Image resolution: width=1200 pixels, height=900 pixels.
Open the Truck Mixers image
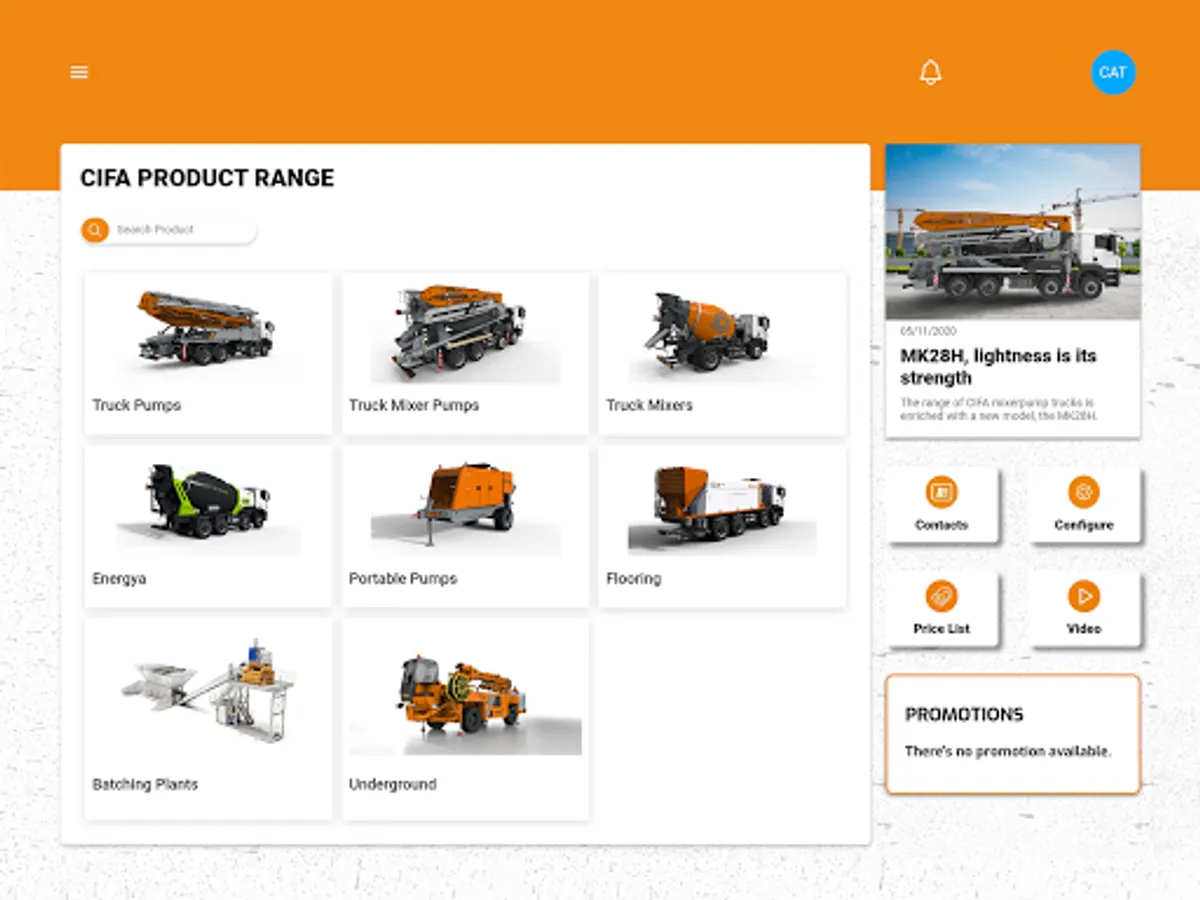point(722,332)
